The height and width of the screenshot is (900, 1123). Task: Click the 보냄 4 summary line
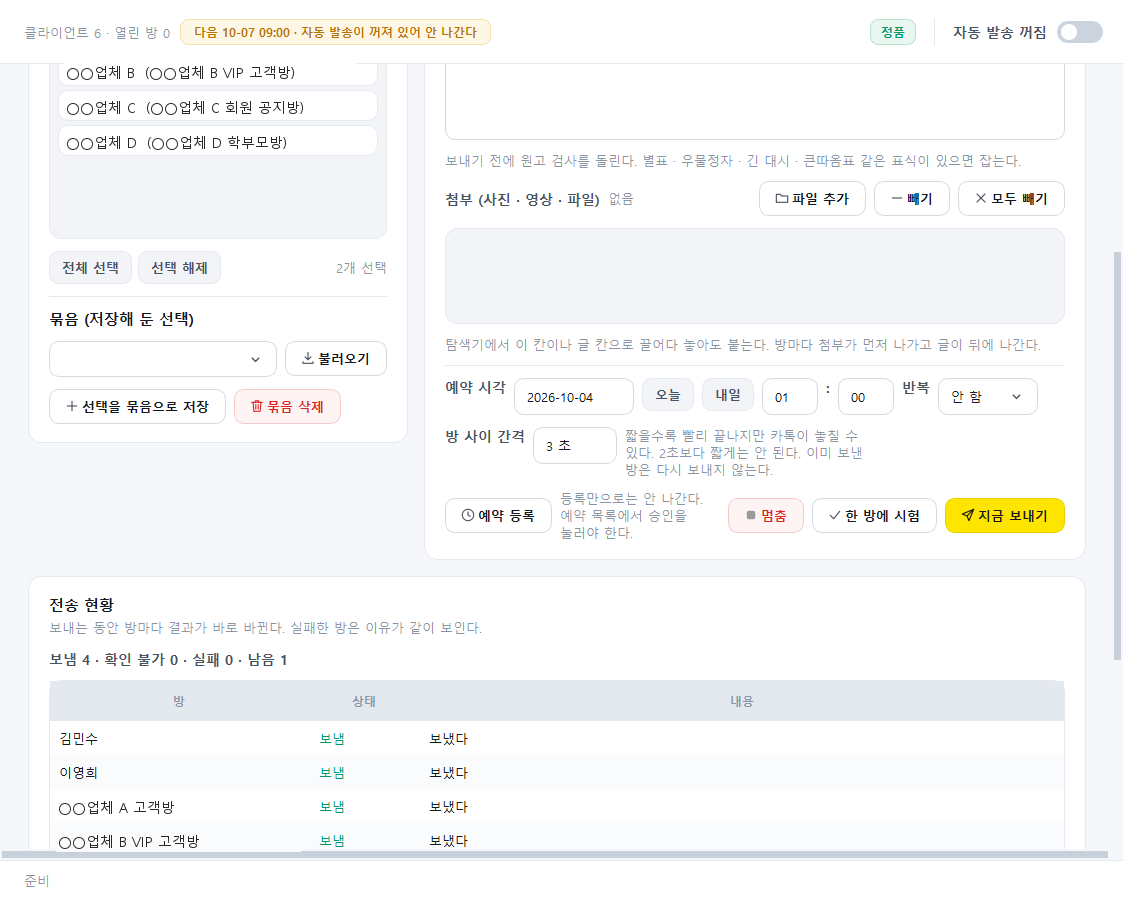click(168, 660)
